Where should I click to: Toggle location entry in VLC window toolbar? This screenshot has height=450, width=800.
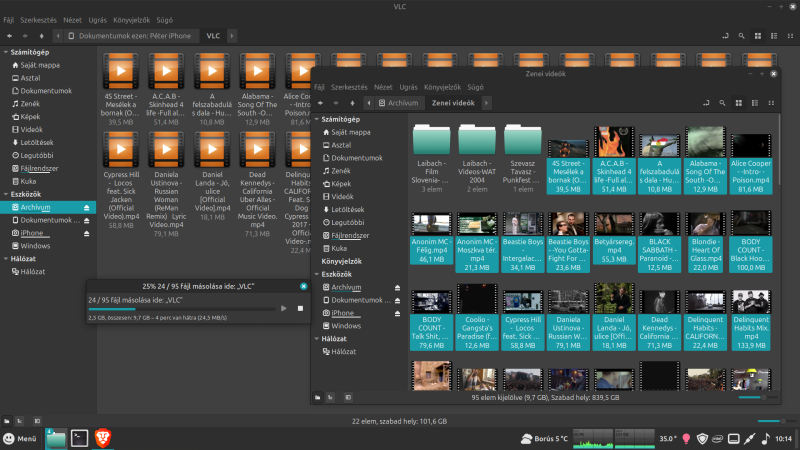click(x=725, y=36)
